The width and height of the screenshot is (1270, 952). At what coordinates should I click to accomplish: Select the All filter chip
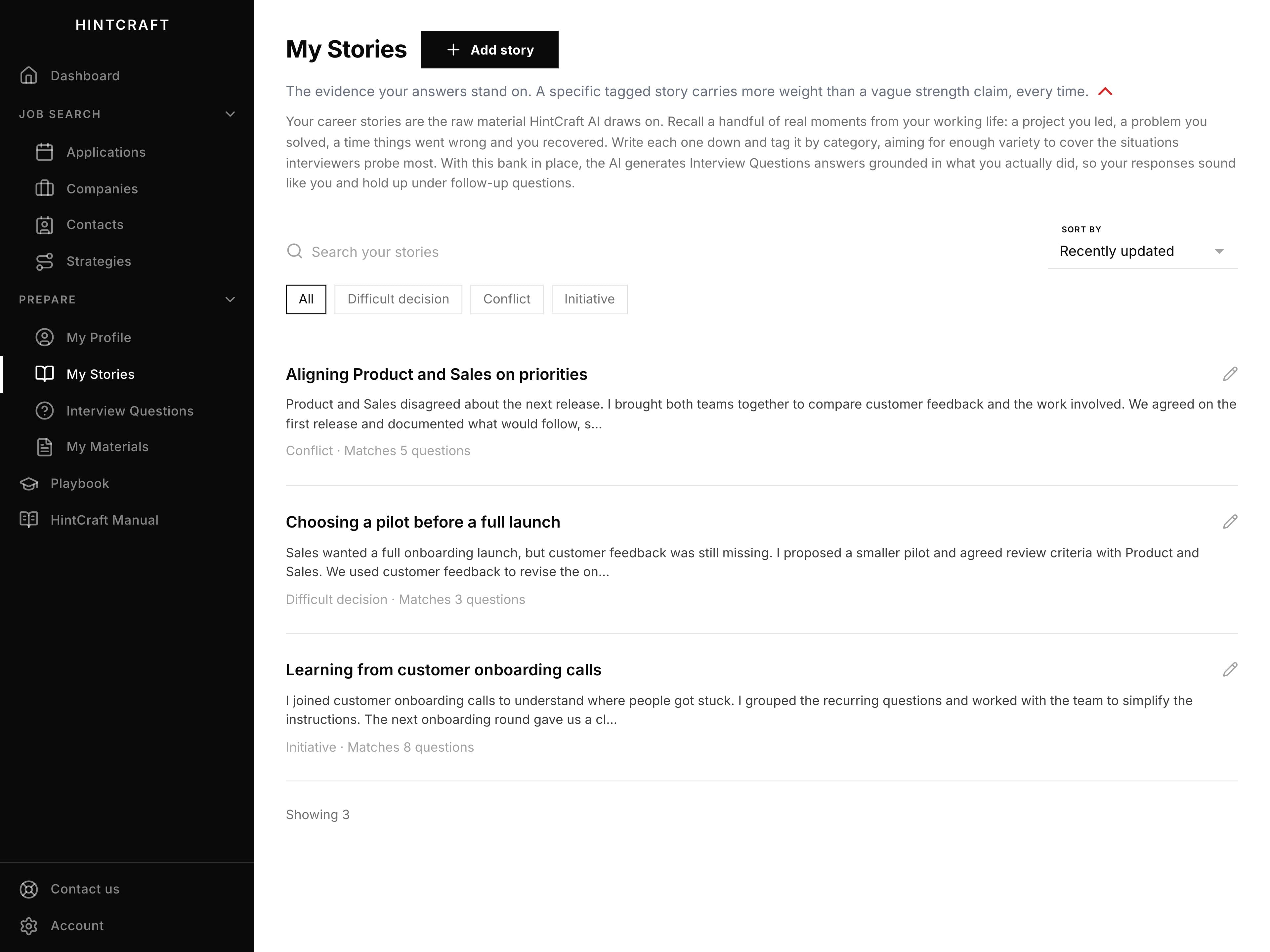(x=306, y=299)
